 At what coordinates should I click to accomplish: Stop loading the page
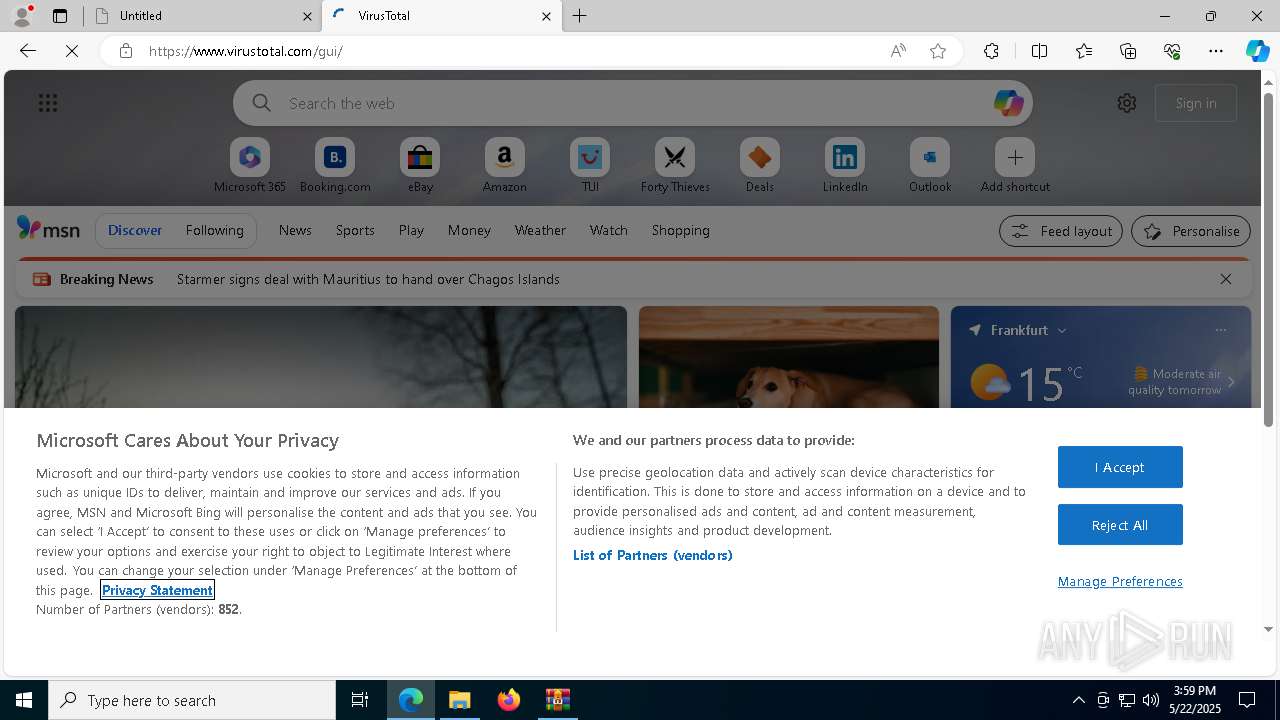tap(72, 51)
